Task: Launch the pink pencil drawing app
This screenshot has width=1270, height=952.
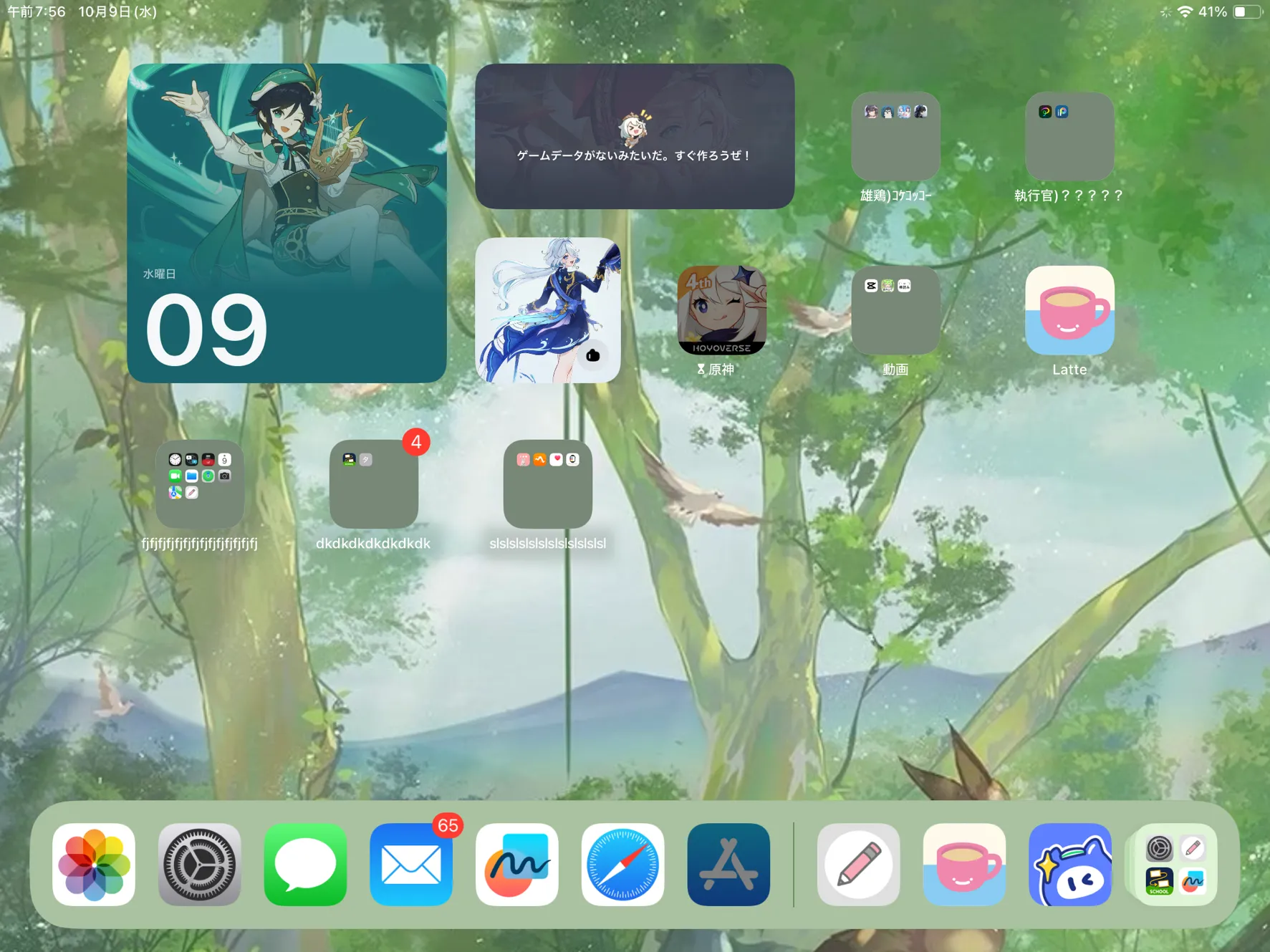Action: pyautogui.click(x=858, y=864)
